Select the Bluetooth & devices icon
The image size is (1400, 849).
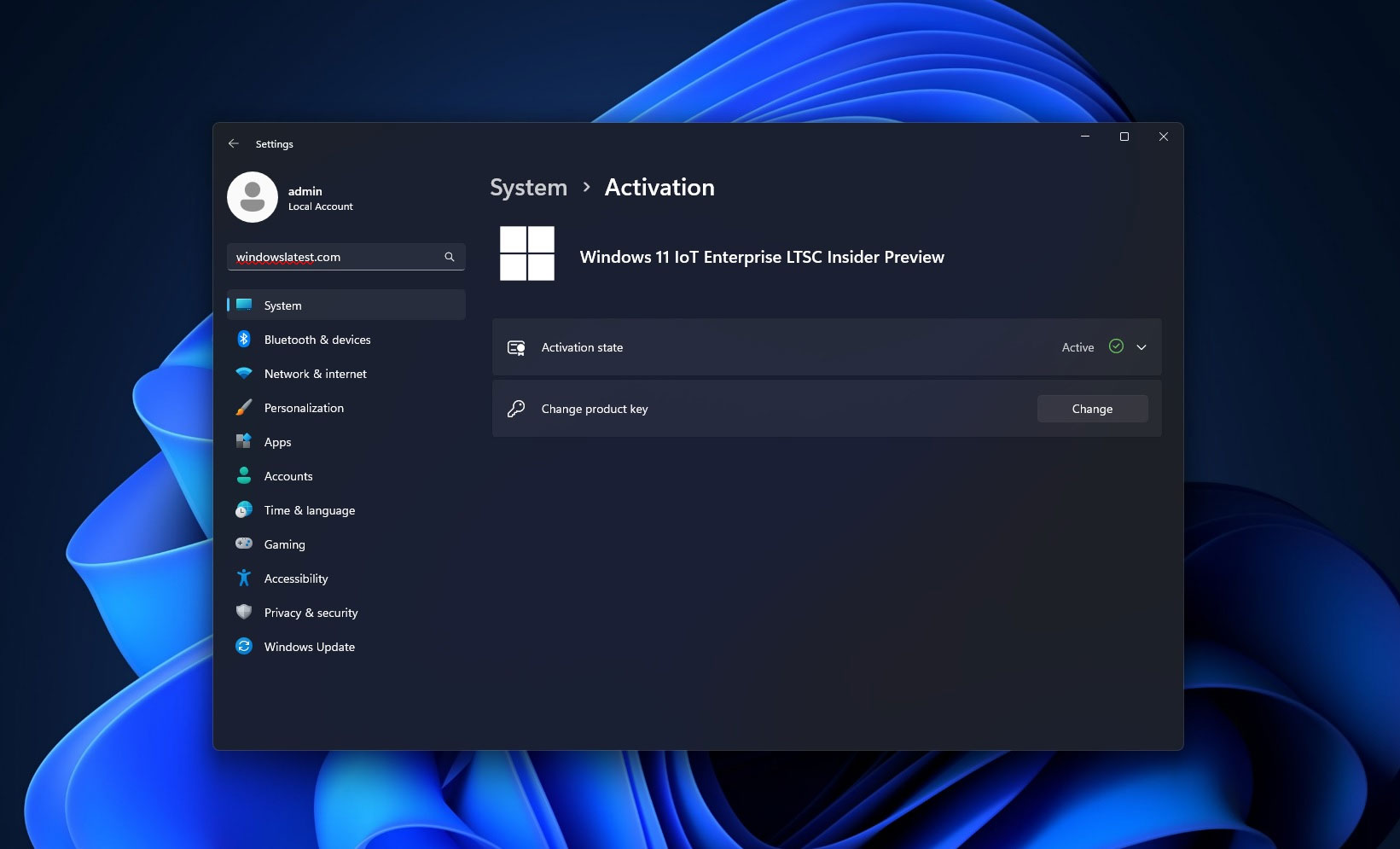[244, 339]
